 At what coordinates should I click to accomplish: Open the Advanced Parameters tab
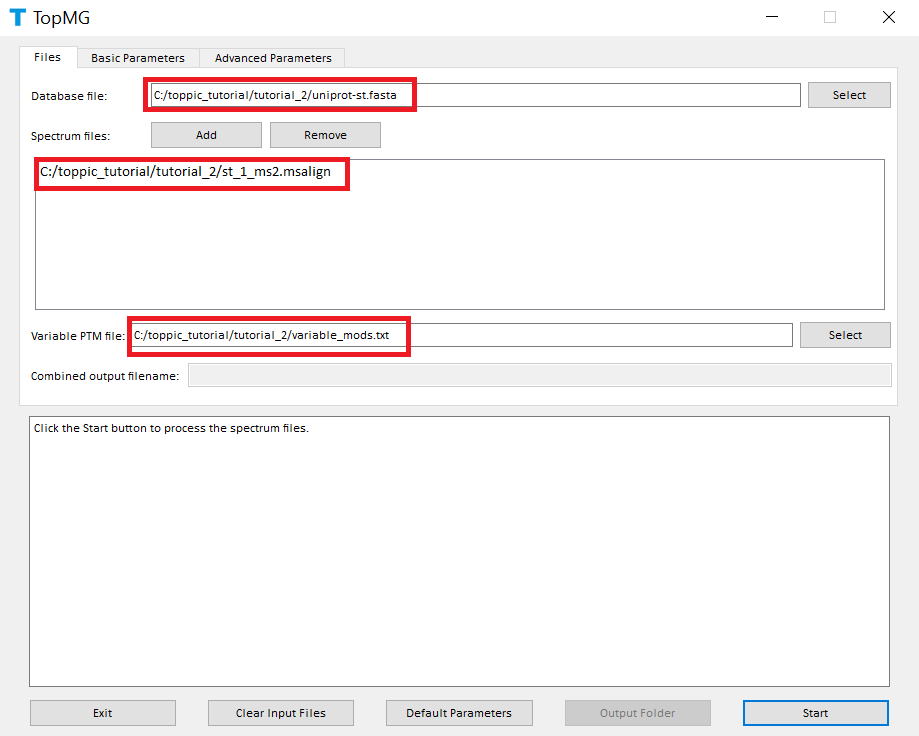tap(273, 58)
